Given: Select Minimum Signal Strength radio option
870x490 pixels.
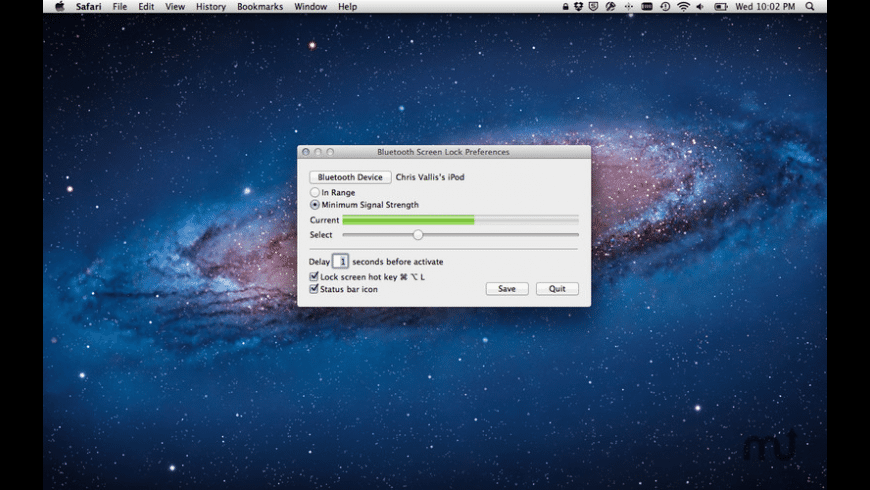Looking at the screenshot, I should pos(315,205).
